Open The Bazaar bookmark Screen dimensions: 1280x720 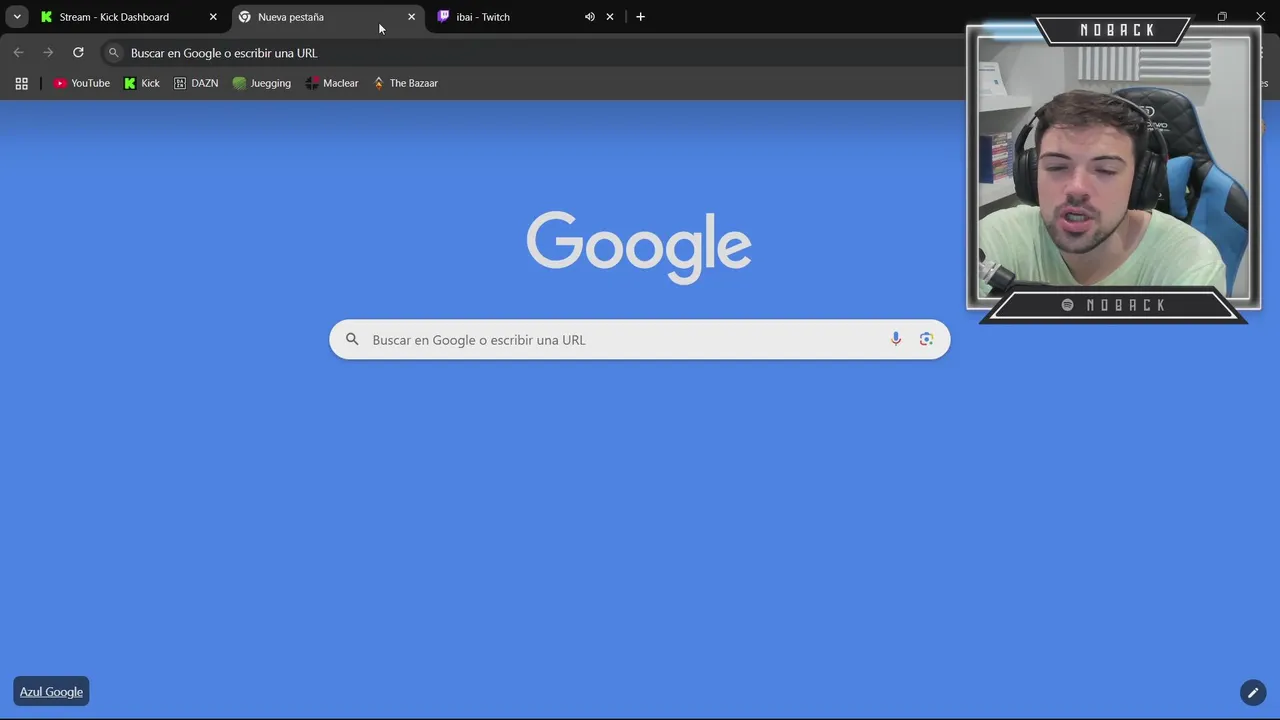click(405, 84)
